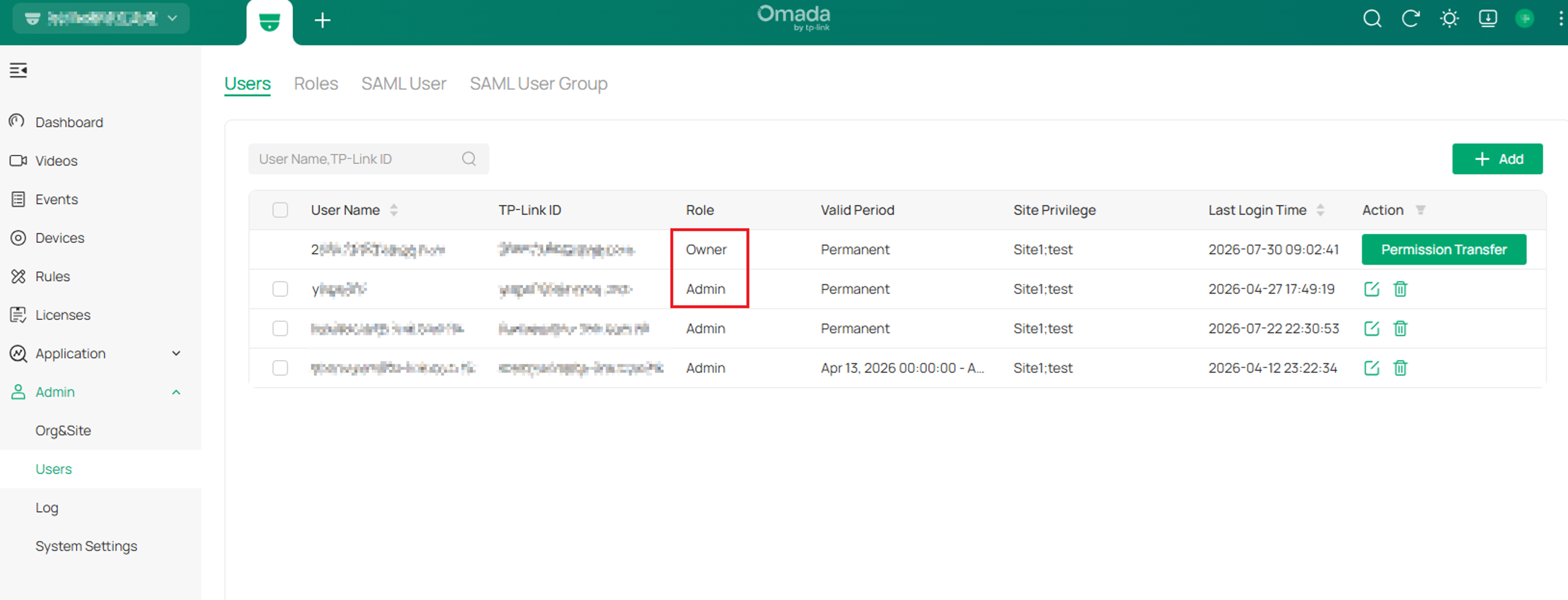Click the TP-Link ID column header
Screen dimensions: 1568x600
pyautogui.click(x=530, y=210)
